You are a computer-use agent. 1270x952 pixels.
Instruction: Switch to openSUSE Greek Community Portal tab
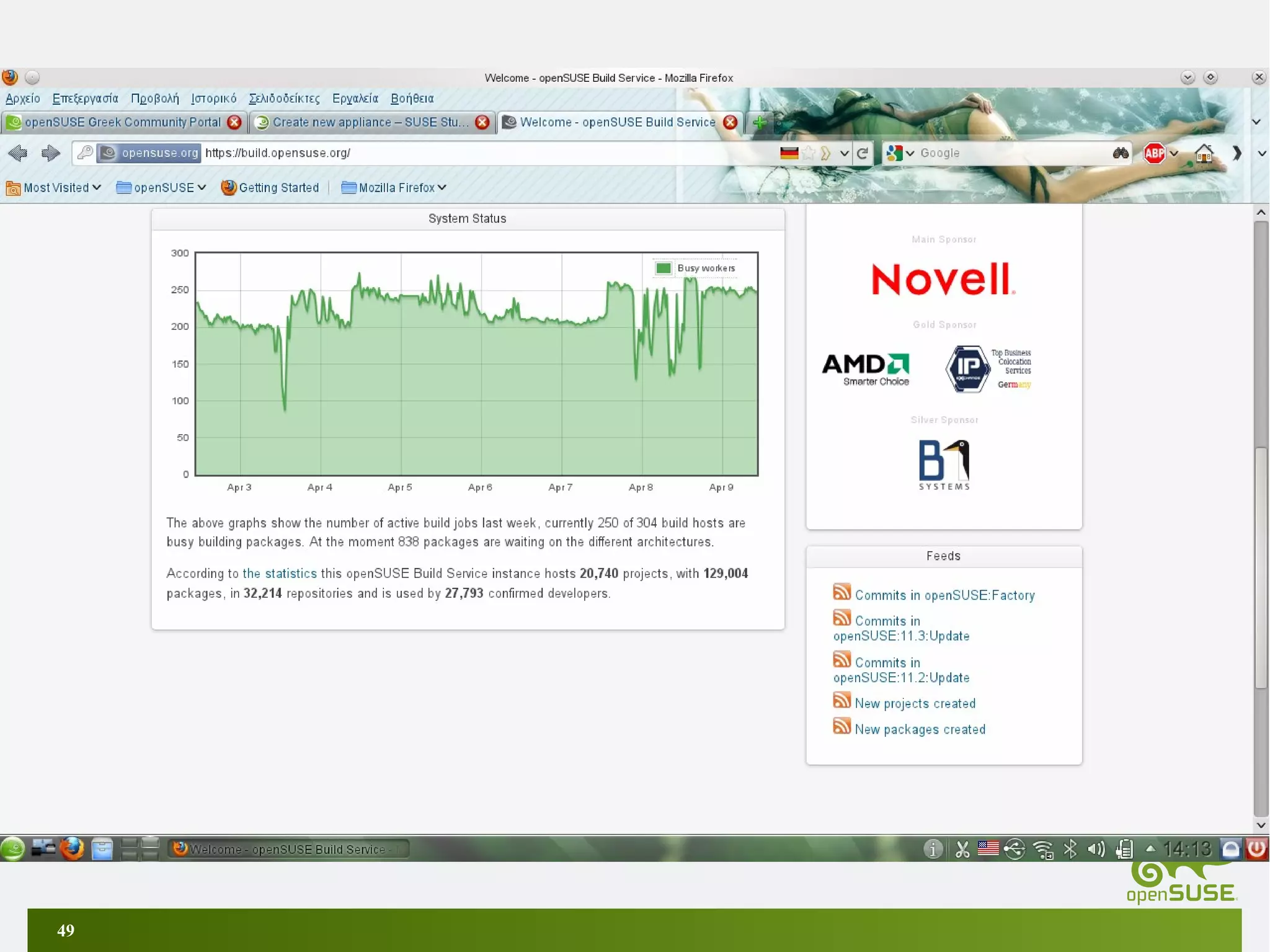click(x=122, y=122)
